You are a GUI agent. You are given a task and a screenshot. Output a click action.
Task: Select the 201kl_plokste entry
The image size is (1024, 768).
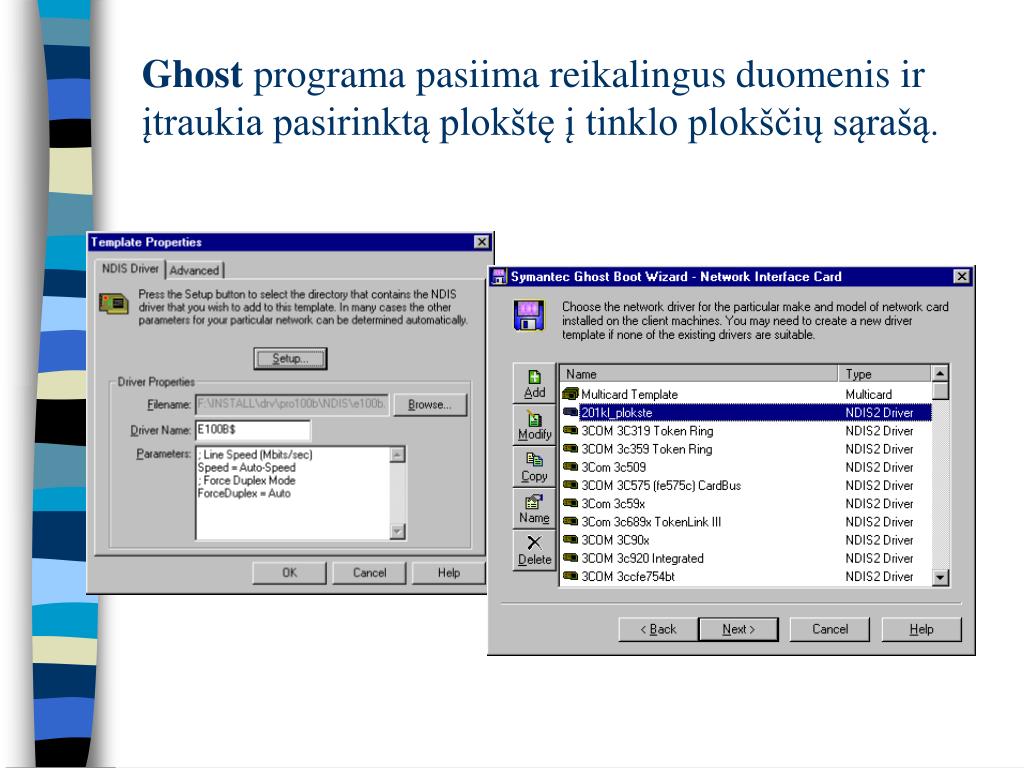[x=746, y=413]
